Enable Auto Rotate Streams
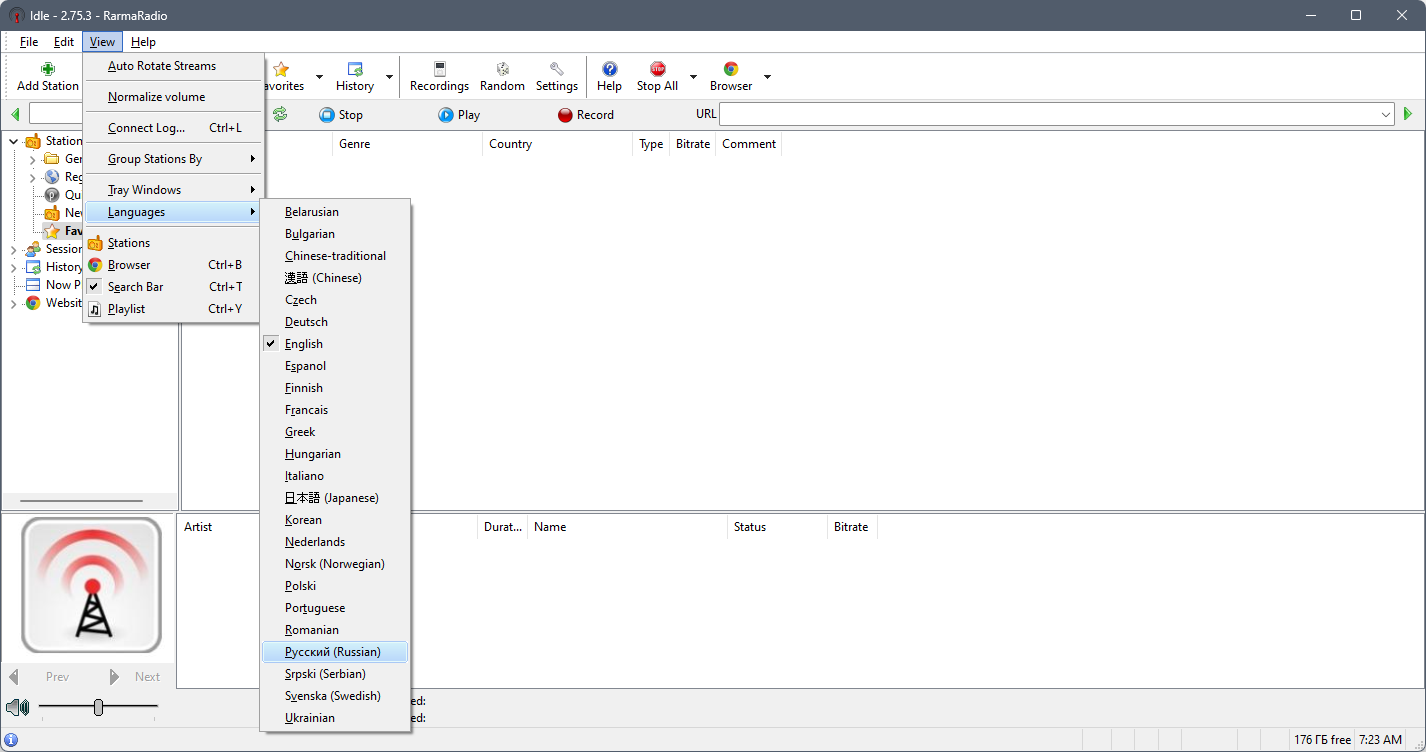Image resolution: width=1426 pixels, height=752 pixels. [162, 66]
